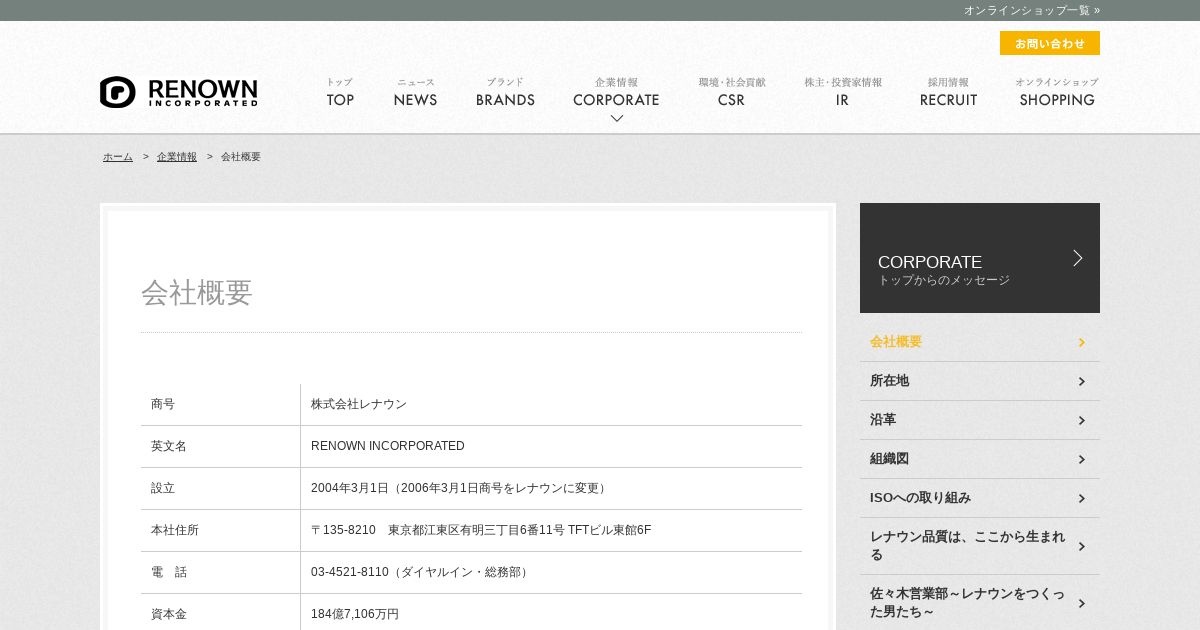Click the 株式会社レナウン cell

click(x=359, y=405)
